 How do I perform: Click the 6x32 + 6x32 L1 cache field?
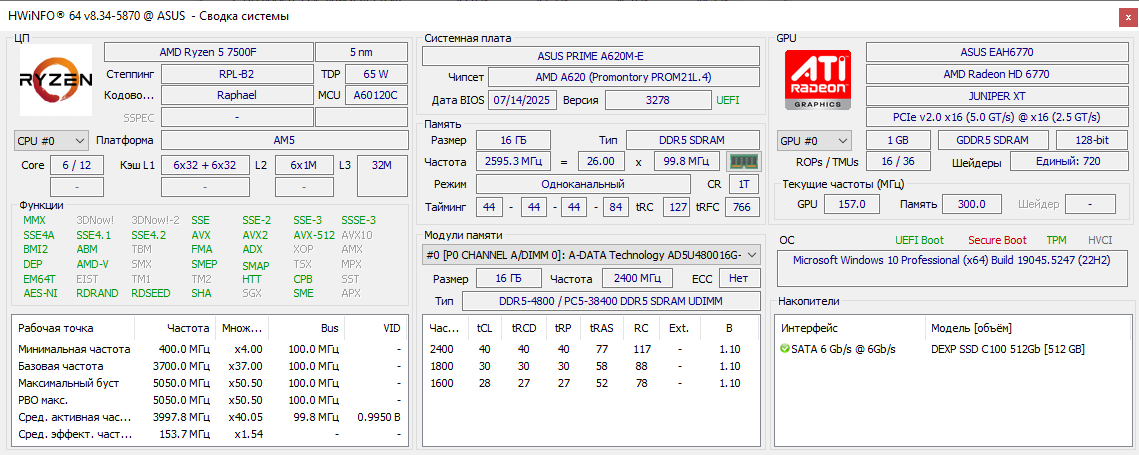(x=205, y=165)
